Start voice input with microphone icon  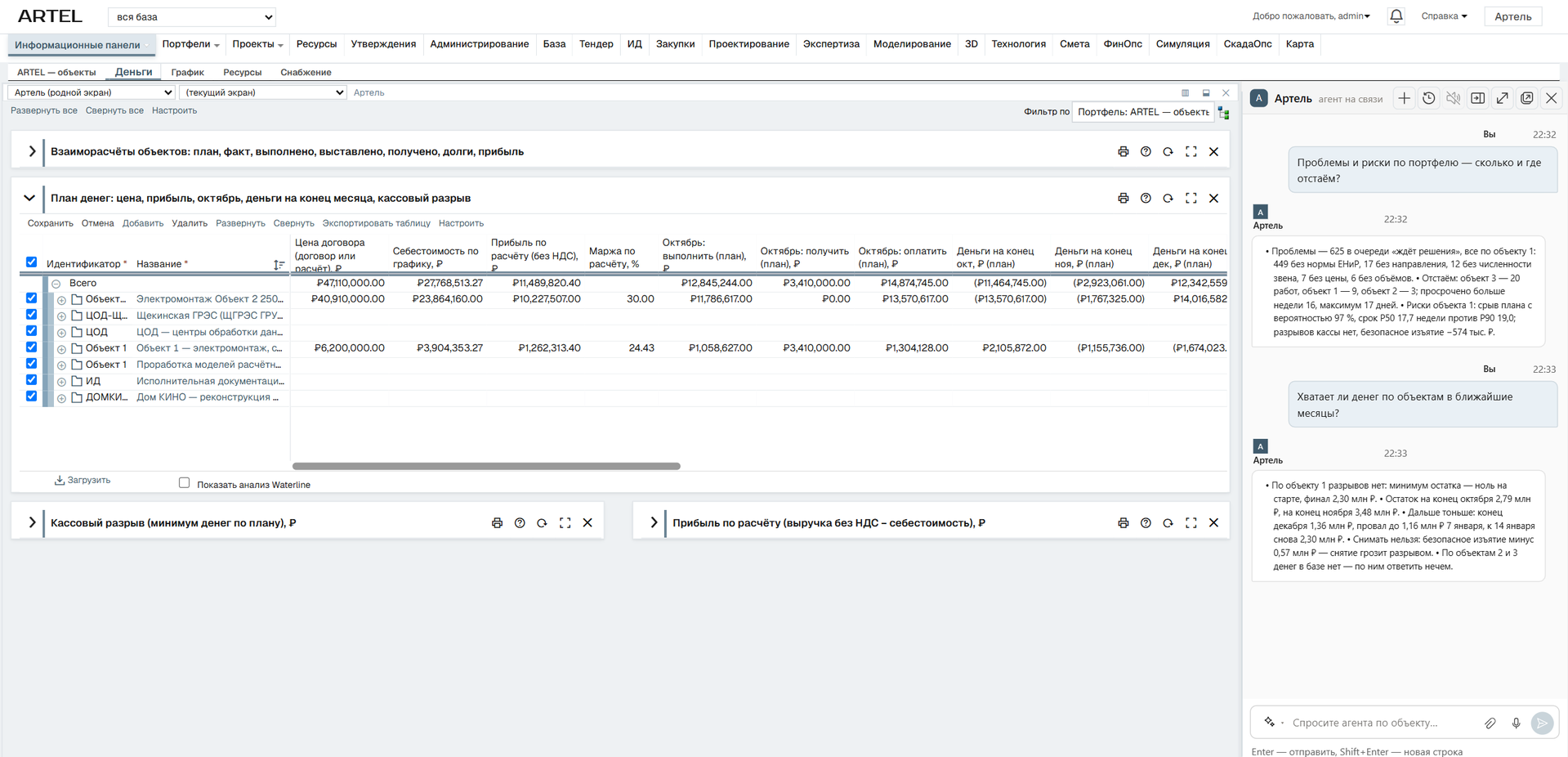point(1516,723)
